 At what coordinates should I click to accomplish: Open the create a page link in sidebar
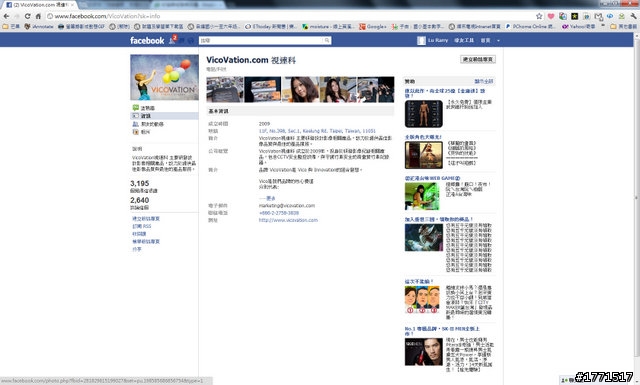(146, 218)
